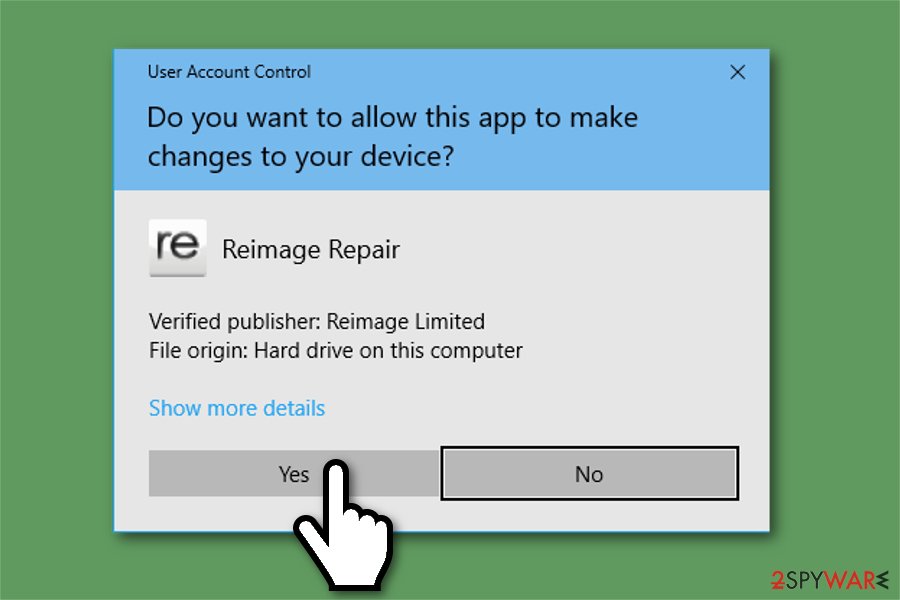This screenshot has height=600, width=900.
Task: Close the User Account Control dialog
Action: pyautogui.click(x=738, y=72)
